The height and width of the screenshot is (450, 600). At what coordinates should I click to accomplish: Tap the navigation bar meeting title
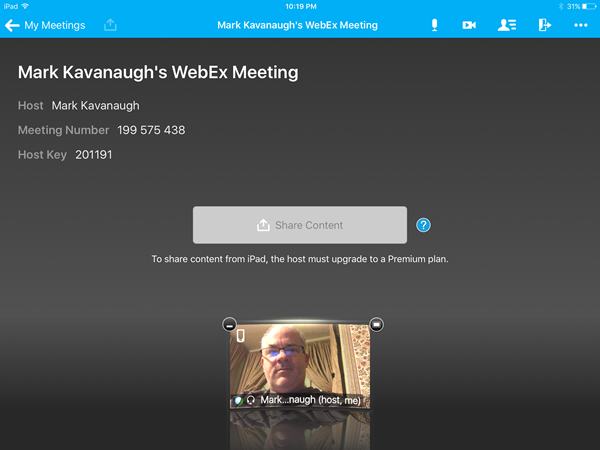tap(297, 25)
